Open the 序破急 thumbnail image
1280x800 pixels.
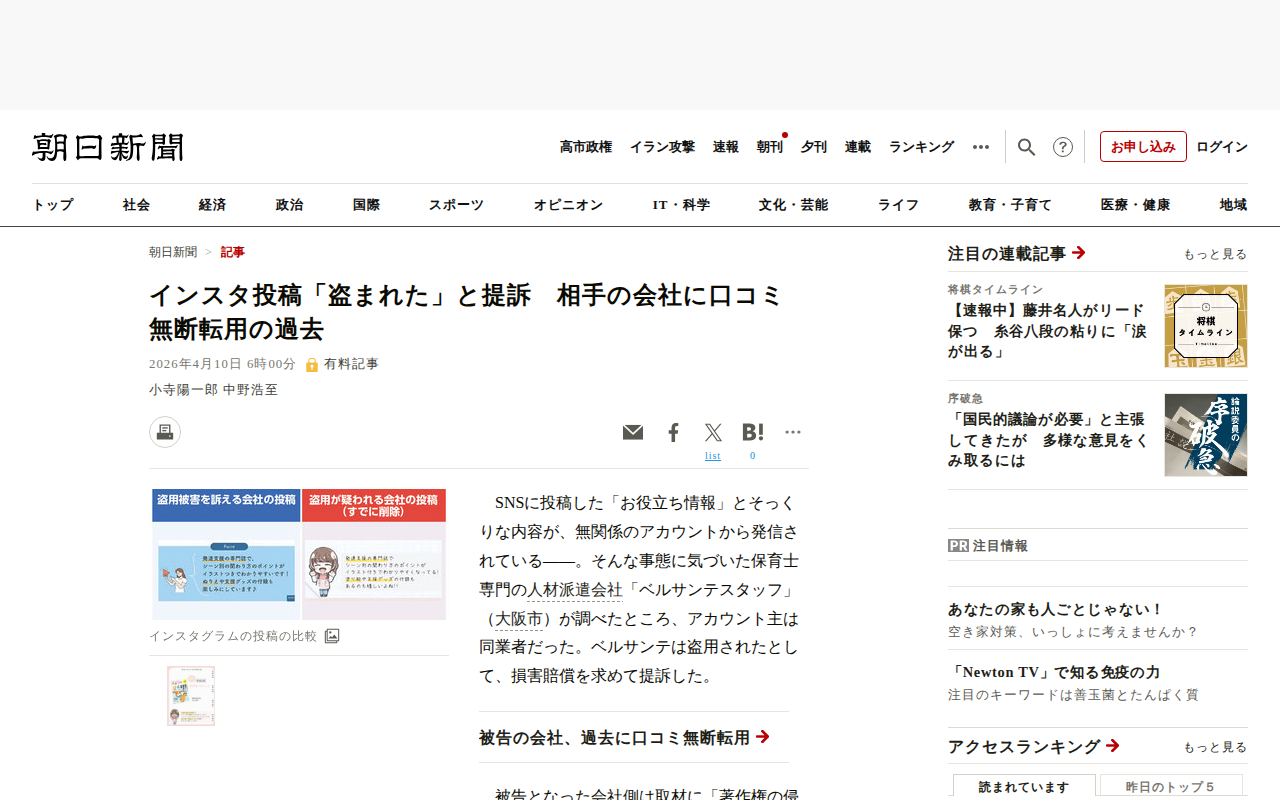[x=1206, y=435]
